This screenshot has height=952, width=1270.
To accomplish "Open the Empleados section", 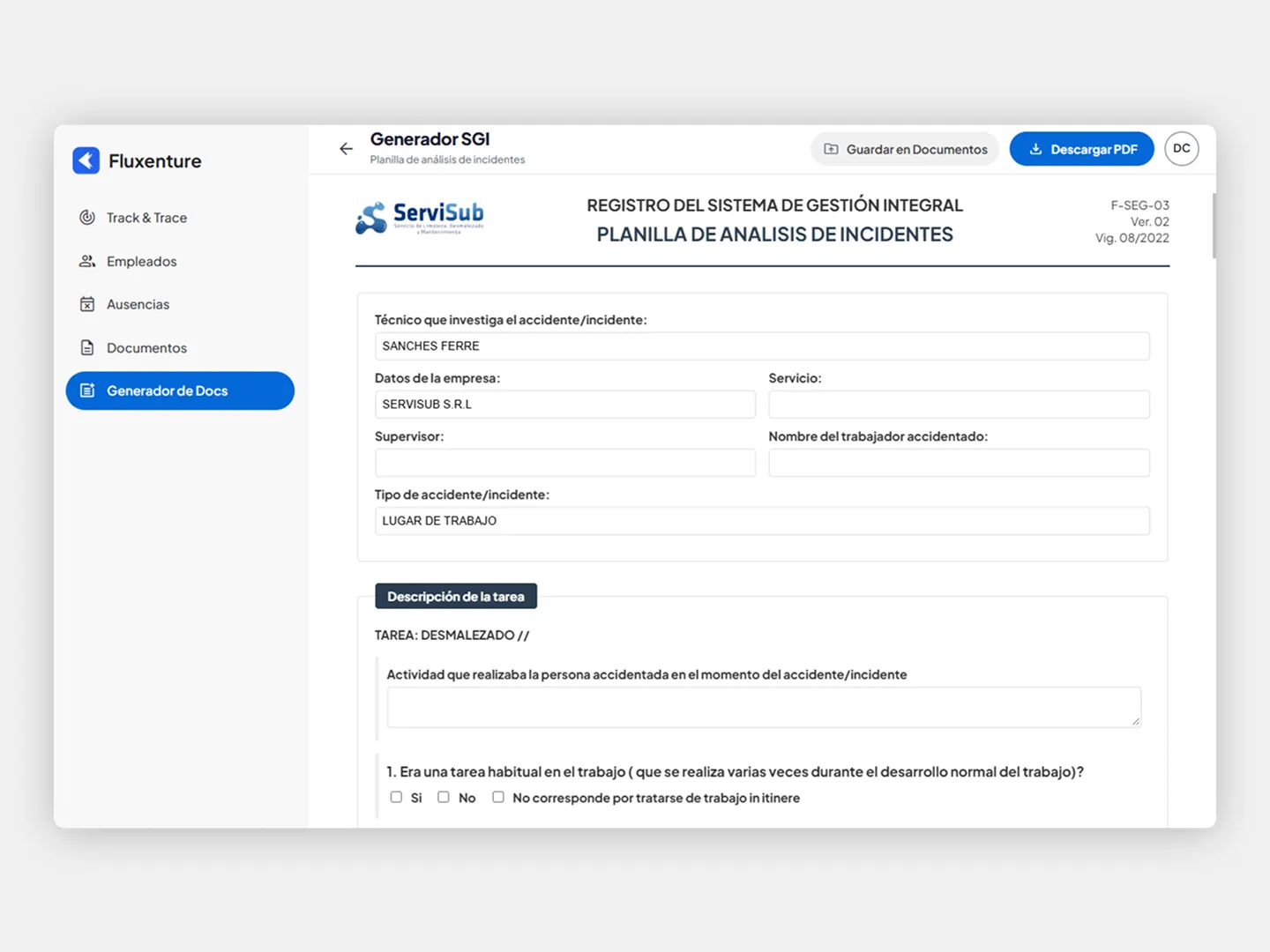I will pos(180,261).
